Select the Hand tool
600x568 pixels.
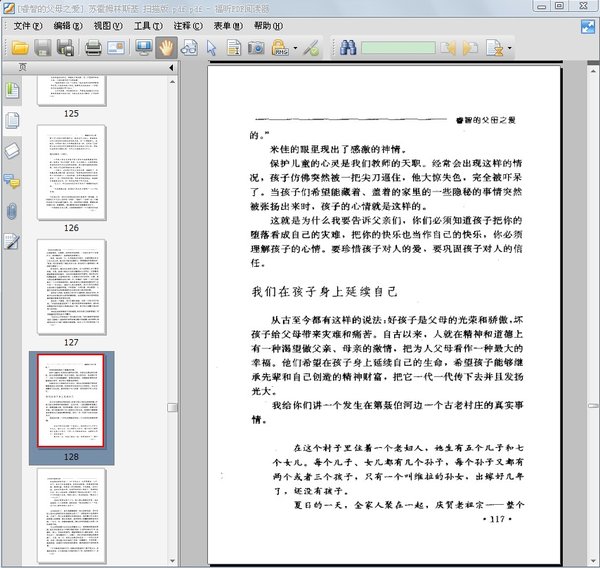point(166,48)
